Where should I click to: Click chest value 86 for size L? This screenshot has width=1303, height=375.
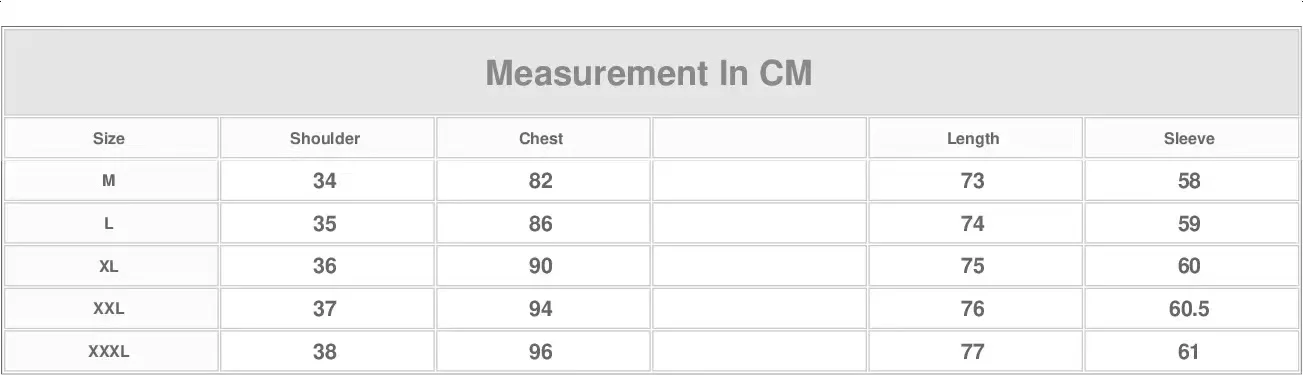pyautogui.click(x=541, y=224)
